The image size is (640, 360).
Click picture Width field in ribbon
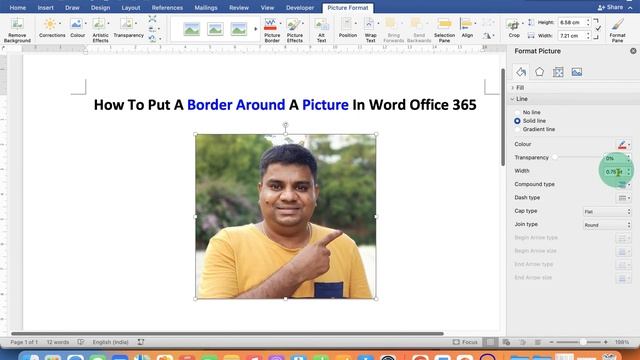tap(571, 36)
